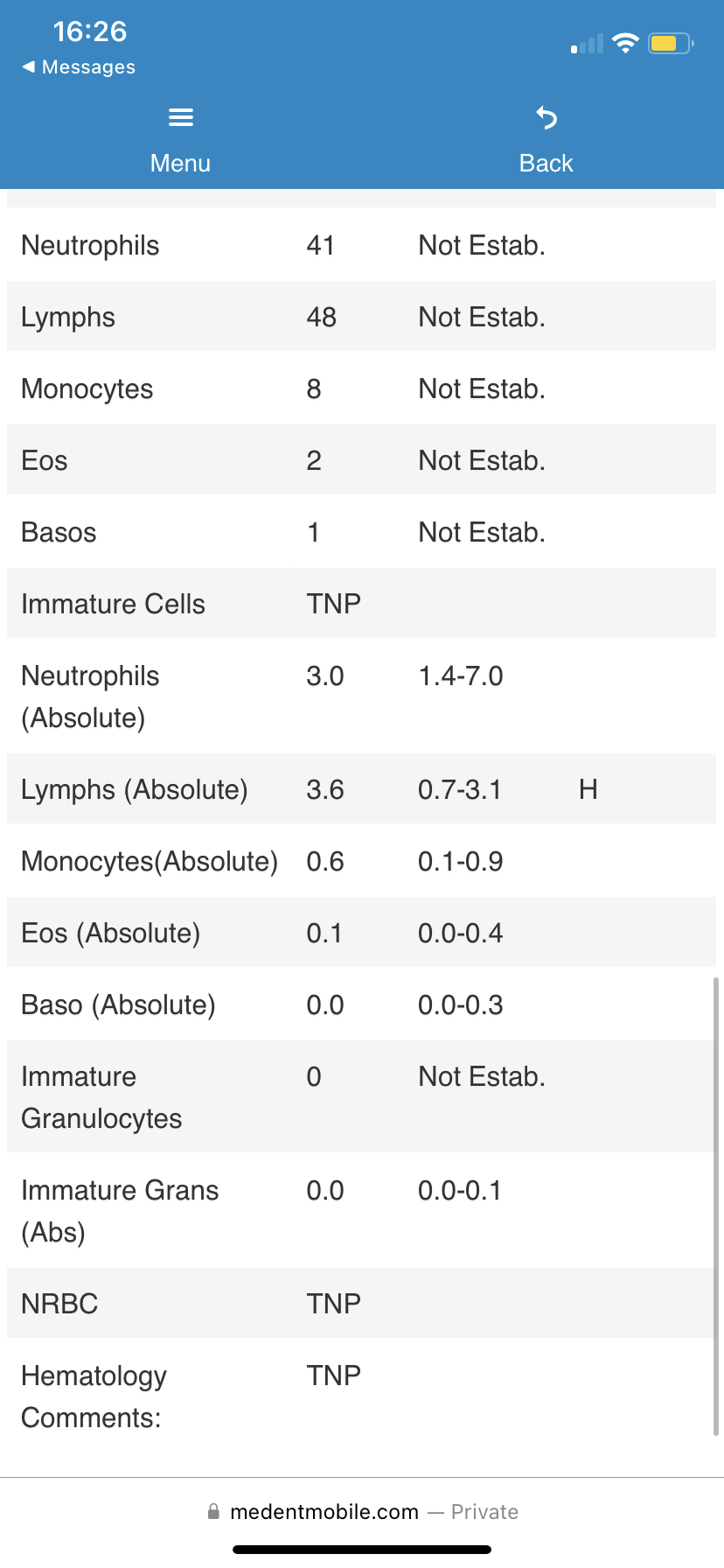Tap the 16:26 clock in status bar
The width and height of the screenshot is (724, 1568).
(x=89, y=31)
